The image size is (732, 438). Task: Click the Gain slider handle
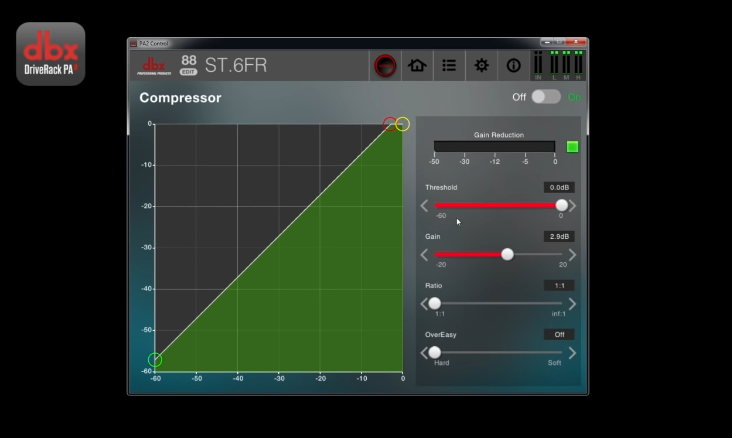pos(507,255)
